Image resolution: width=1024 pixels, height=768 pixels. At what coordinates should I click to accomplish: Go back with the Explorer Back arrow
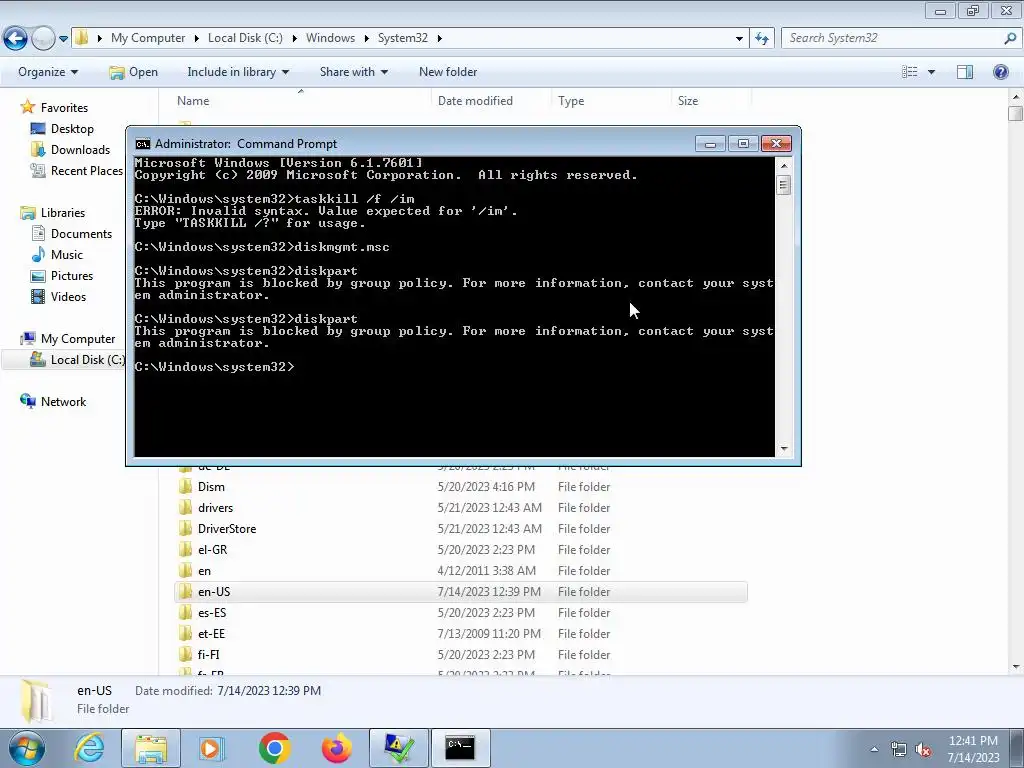tap(16, 39)
